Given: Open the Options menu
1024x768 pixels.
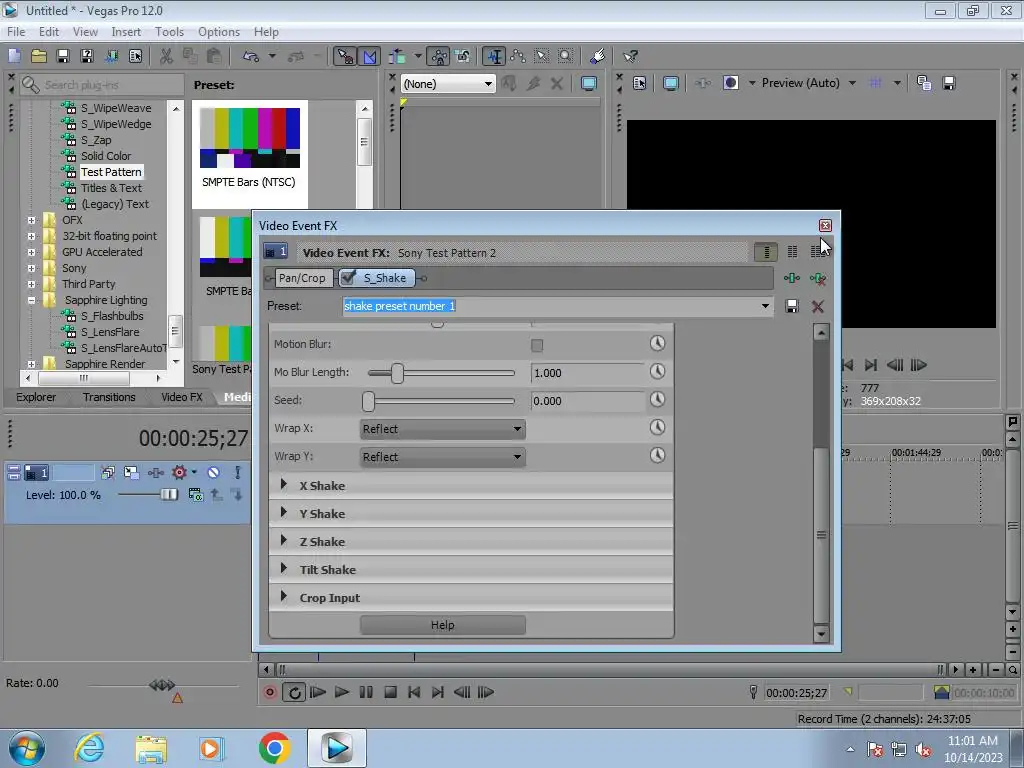Looking at the screenshot, I should [x=219, y=31].
